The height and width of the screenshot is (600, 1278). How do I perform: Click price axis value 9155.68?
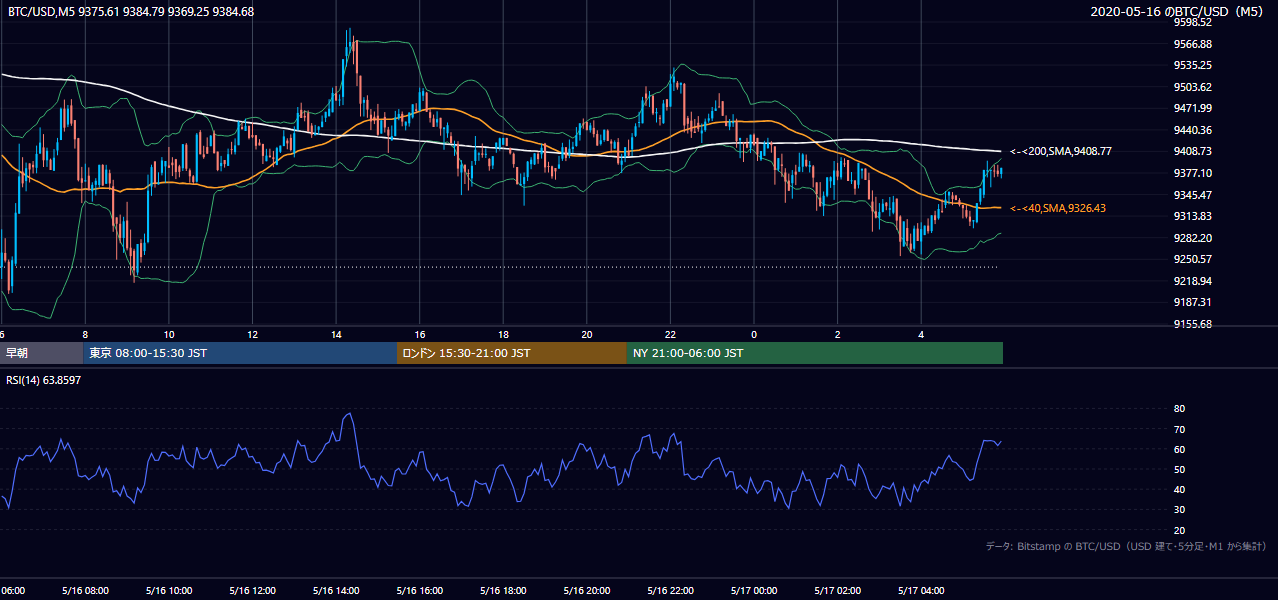click(x=1193, y=324)
